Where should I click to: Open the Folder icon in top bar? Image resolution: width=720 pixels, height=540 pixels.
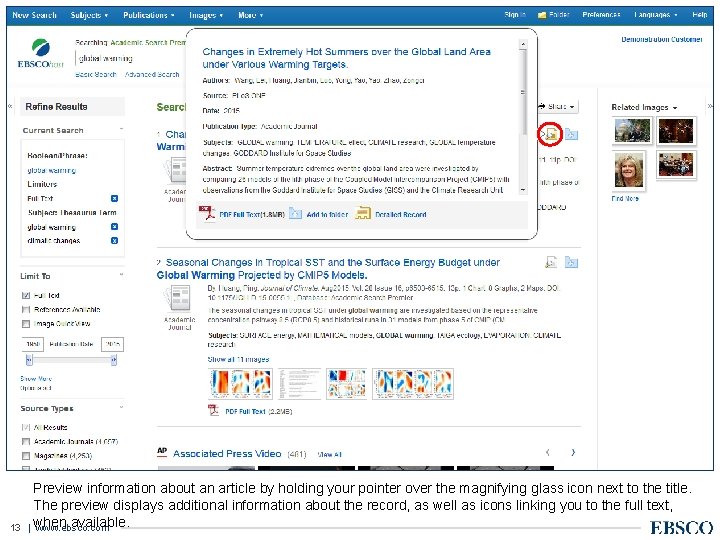pyautogui.click(x=542, y=15)
